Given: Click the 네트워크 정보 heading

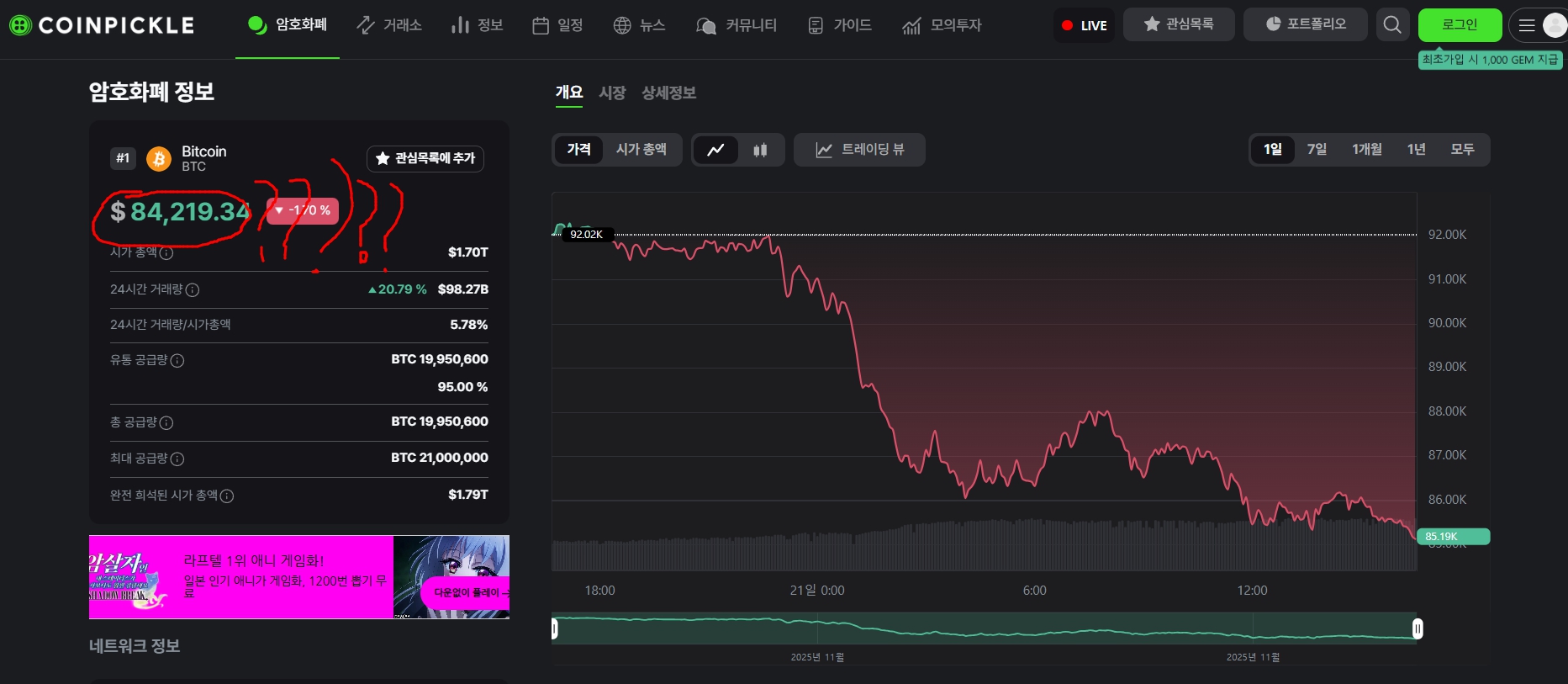Looking at the screenshot, I should tap(135, 646).
